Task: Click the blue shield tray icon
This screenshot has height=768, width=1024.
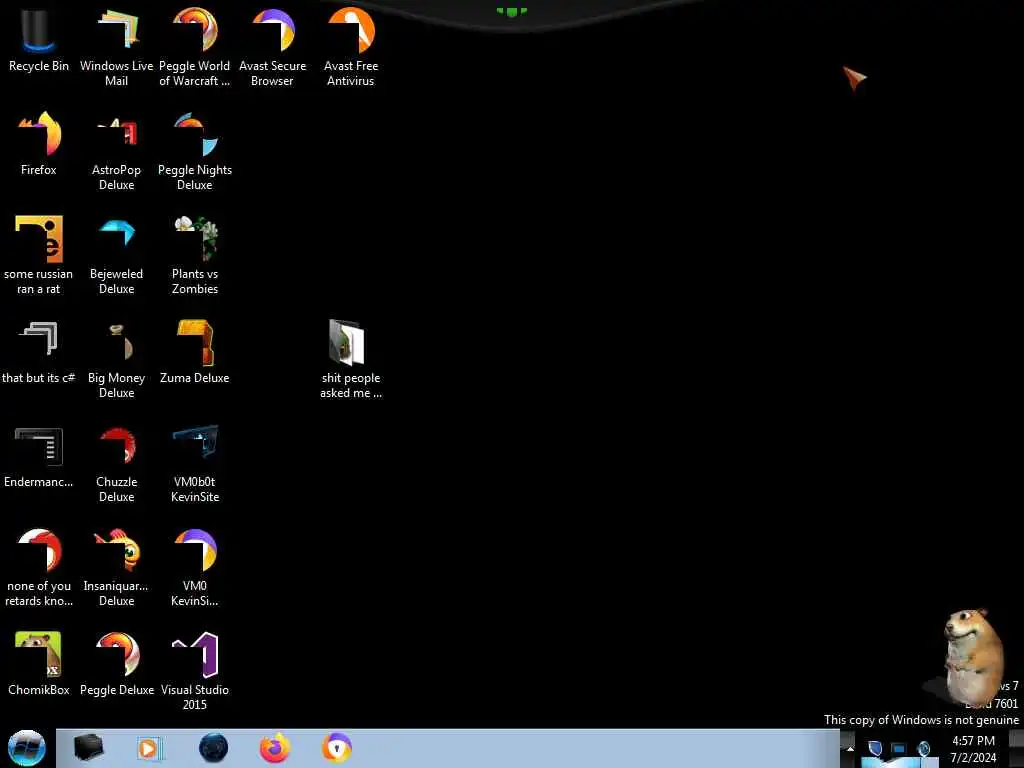Action: click(875, 748)
